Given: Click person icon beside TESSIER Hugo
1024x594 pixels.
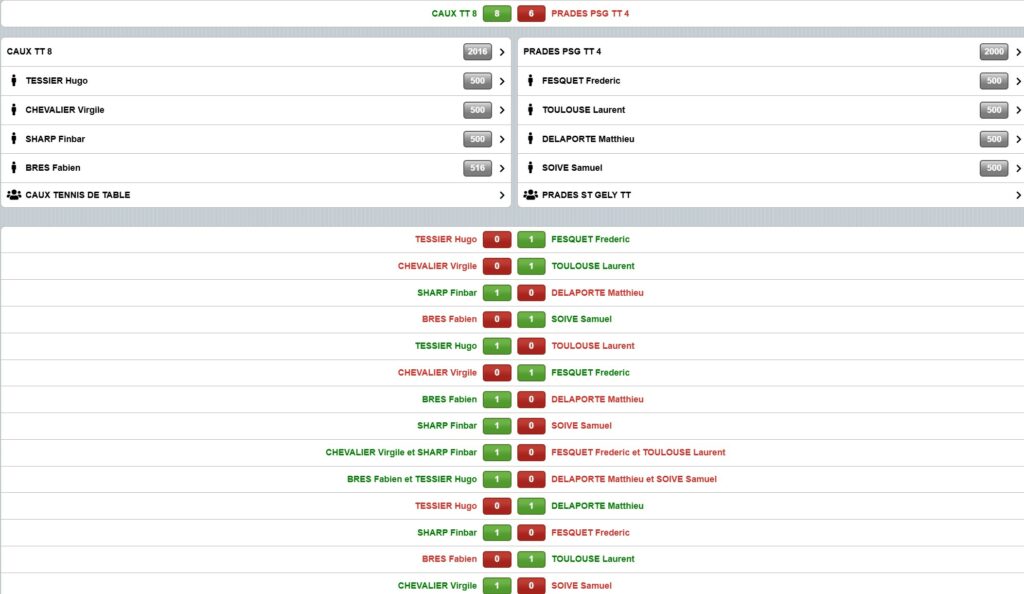Looking at the screenshot, I should tap(14, 81).
